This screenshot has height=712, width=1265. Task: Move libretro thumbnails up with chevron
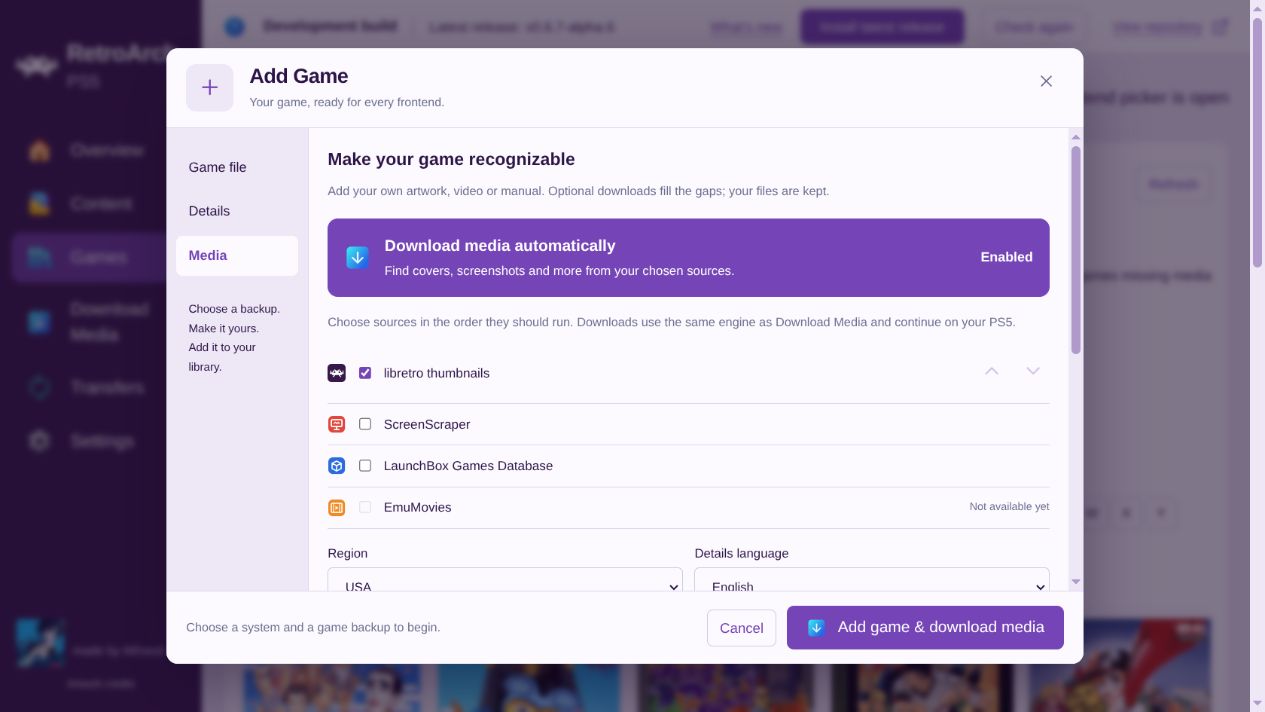991,371
